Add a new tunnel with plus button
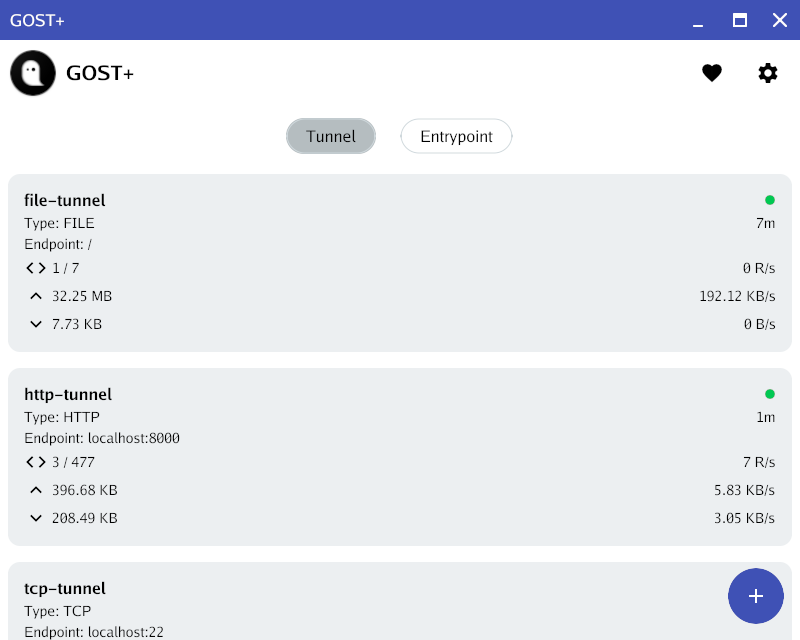Image resolution: width=800 pixels, height=640 pixels. [756, 596]
